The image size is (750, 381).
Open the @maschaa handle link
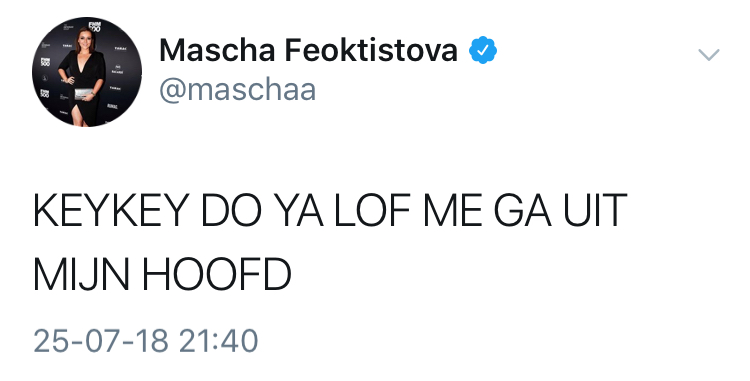237,89
